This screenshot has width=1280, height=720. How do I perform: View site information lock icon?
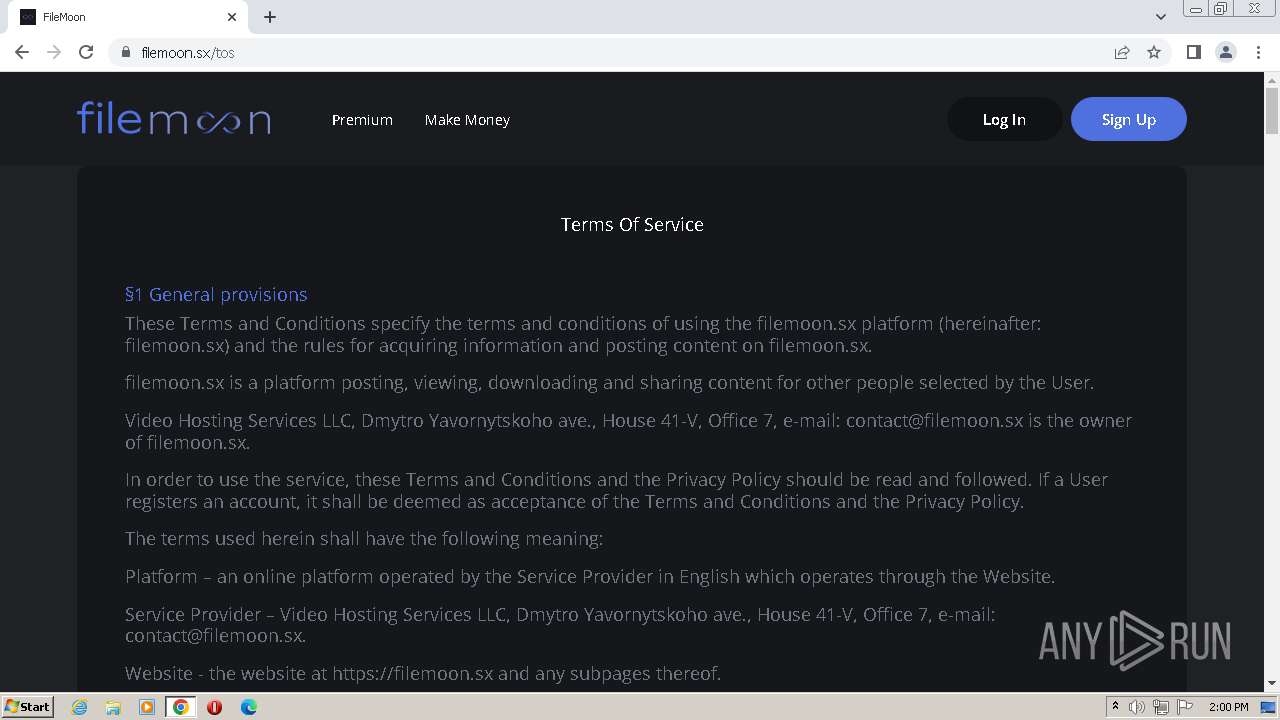[x=125, y=52]
